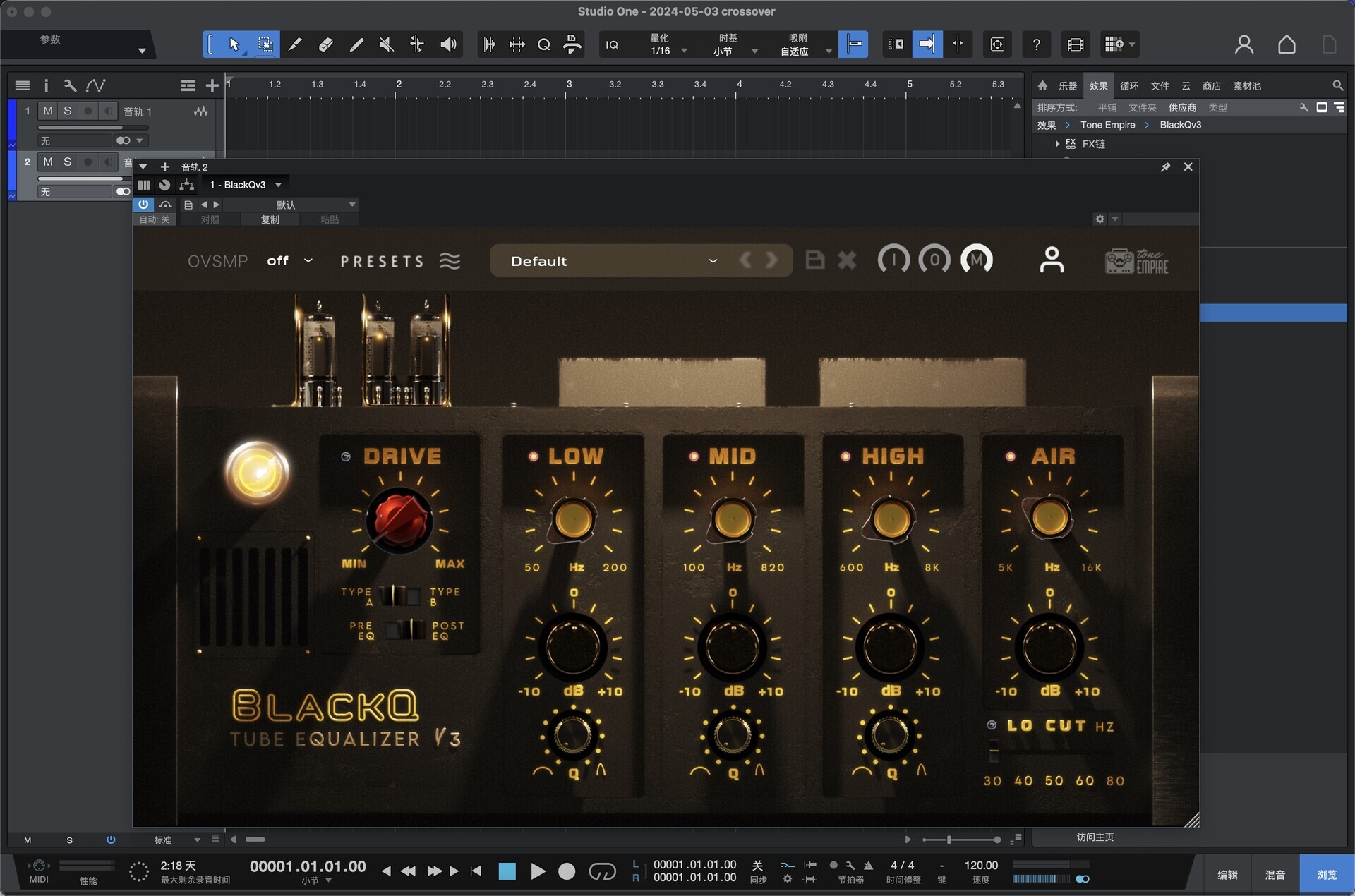The image size is (1355, 896).
Task: Toggle the LOW band enable LED
Action: 533,456
